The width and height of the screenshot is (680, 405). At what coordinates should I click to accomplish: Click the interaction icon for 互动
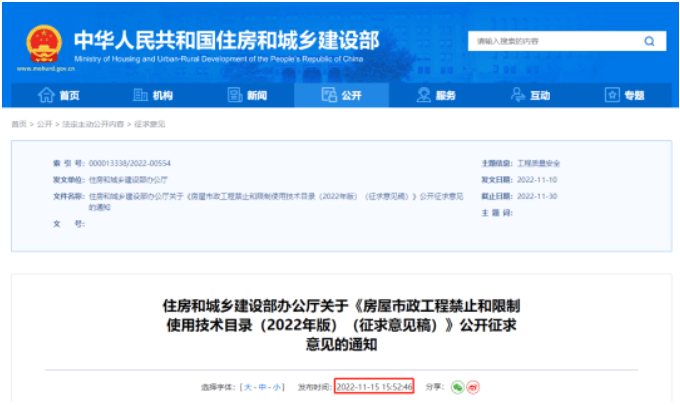518,95
